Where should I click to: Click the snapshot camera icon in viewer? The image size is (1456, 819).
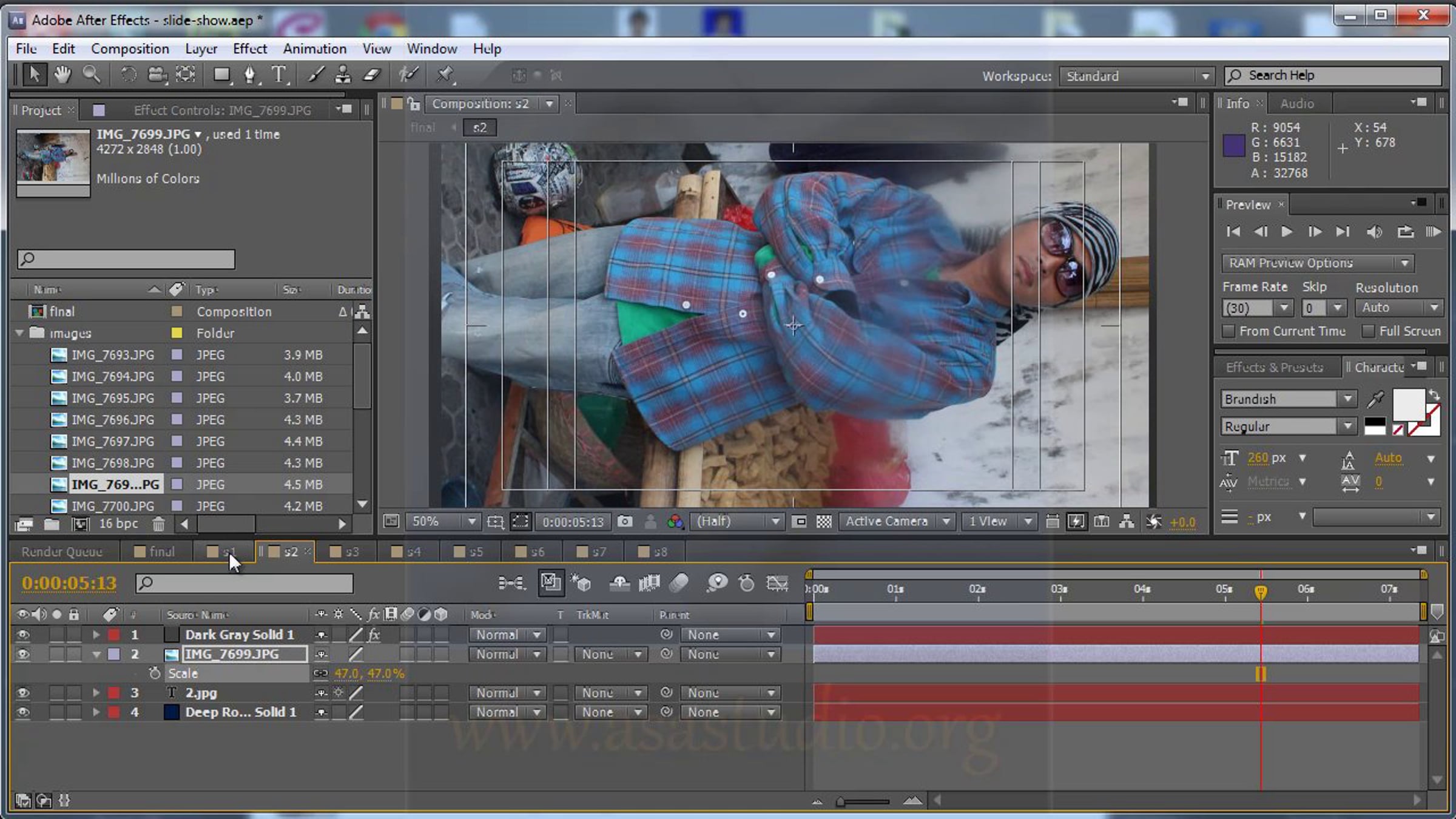pyautogui.click(x=624, y=522)
